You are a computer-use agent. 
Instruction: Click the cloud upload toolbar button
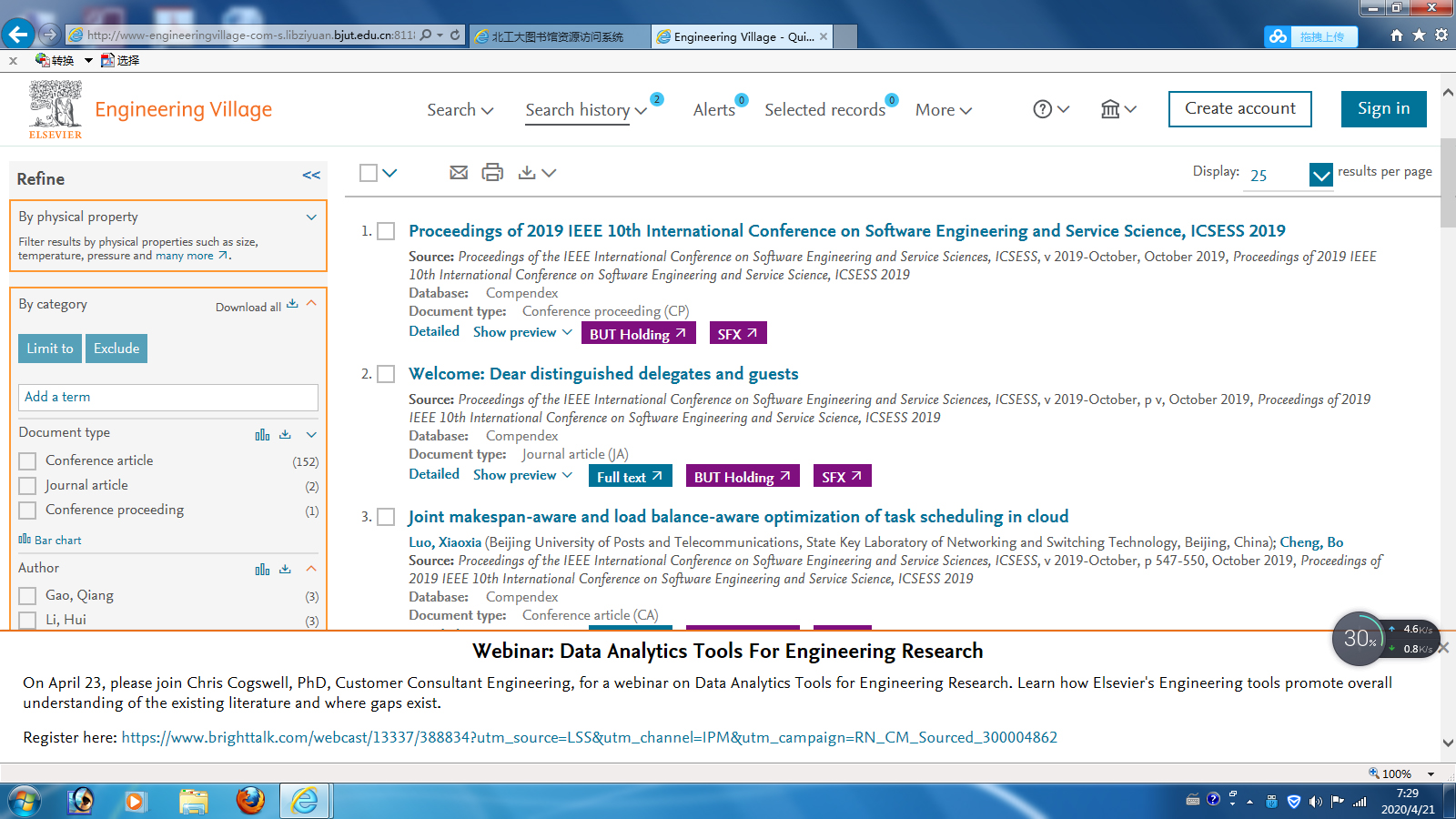click(x=1310, y=36)
